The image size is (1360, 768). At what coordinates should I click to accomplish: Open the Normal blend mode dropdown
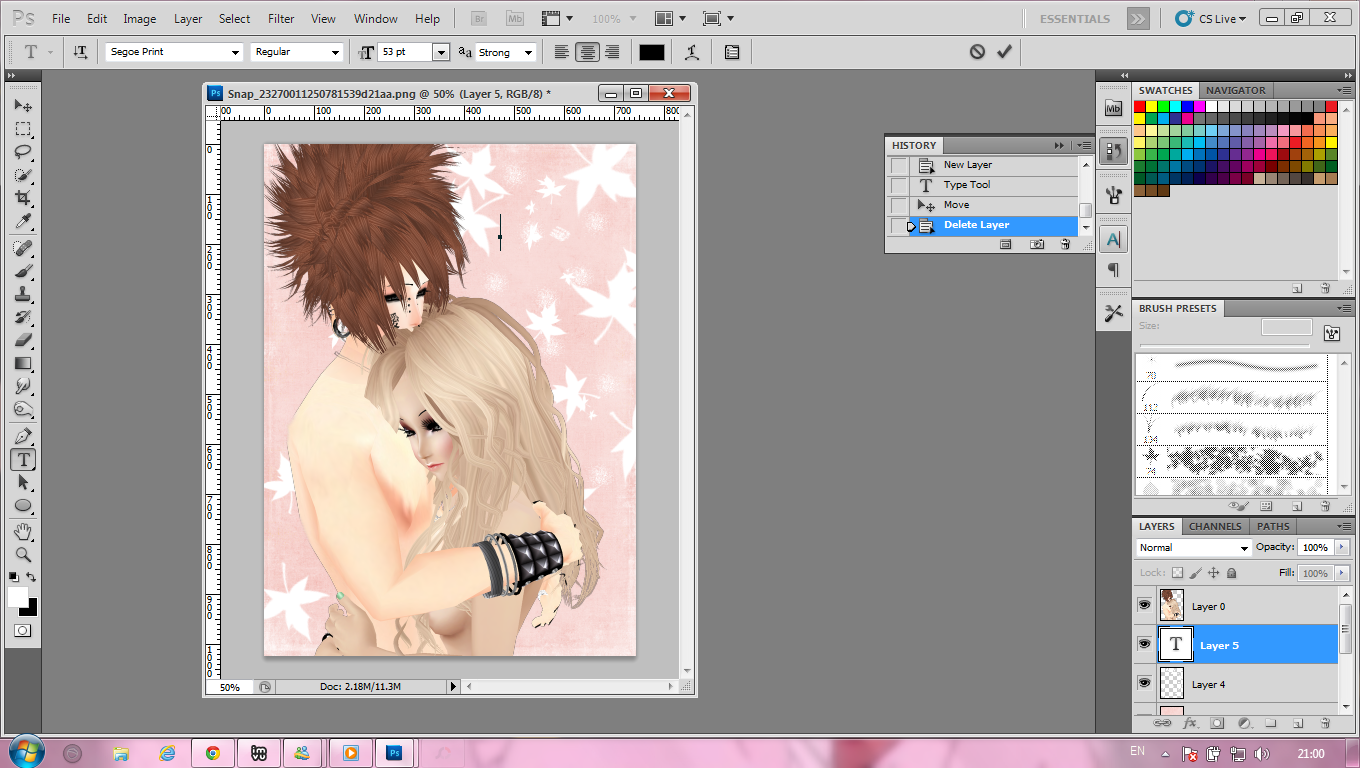pyautogui.click(x=1194, y=548)
